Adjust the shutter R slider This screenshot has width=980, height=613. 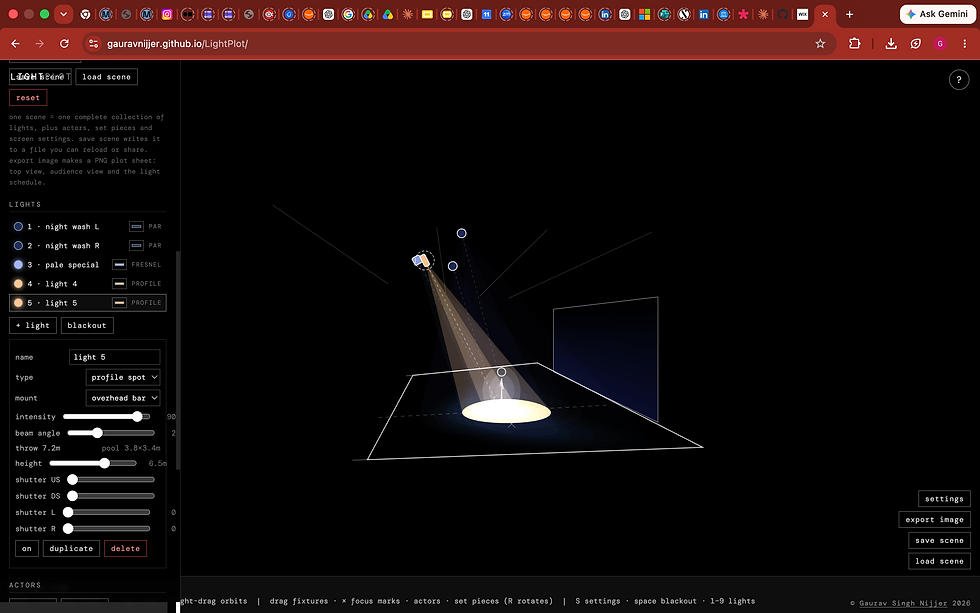[106, 529]
